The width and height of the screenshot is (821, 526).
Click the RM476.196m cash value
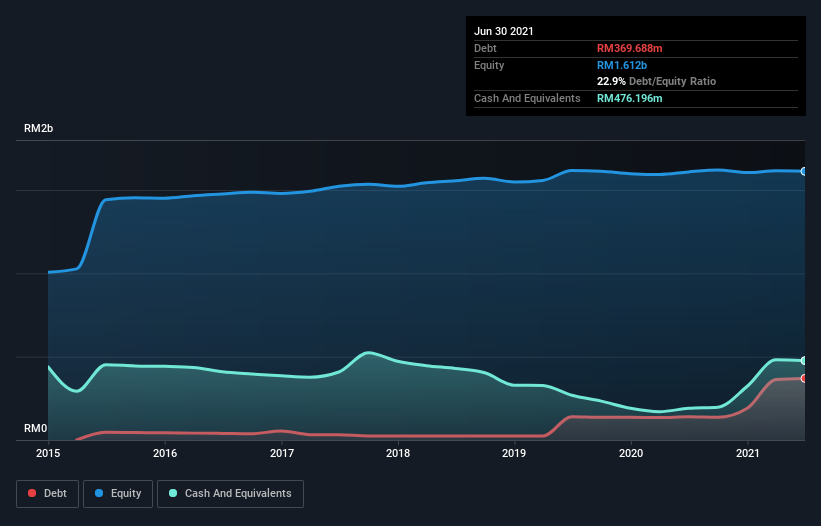pyautogui.click(x=629, y=98)
